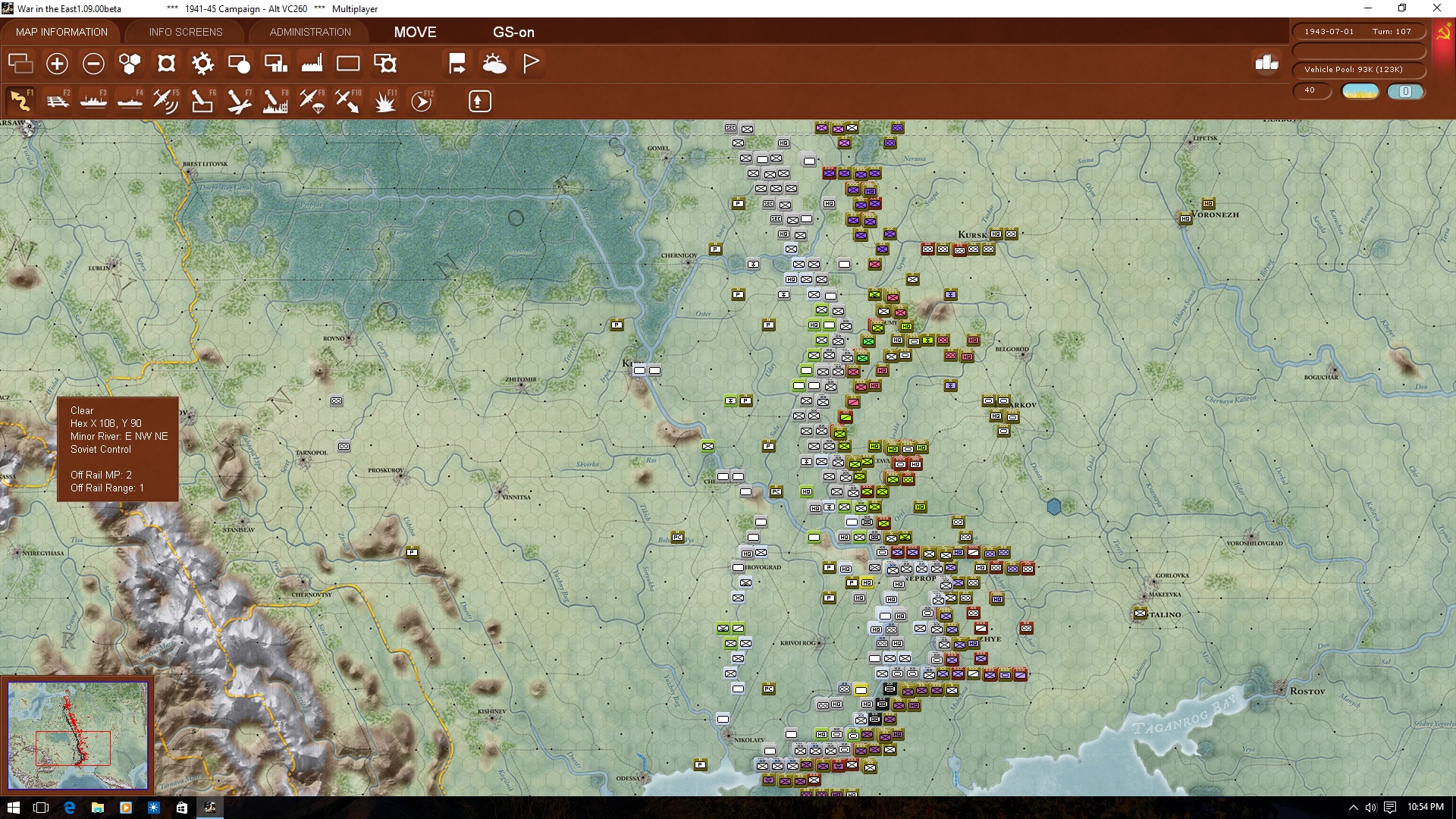
Task: Select F3 naval transport ship icon
Action: (x=93, y=101)
